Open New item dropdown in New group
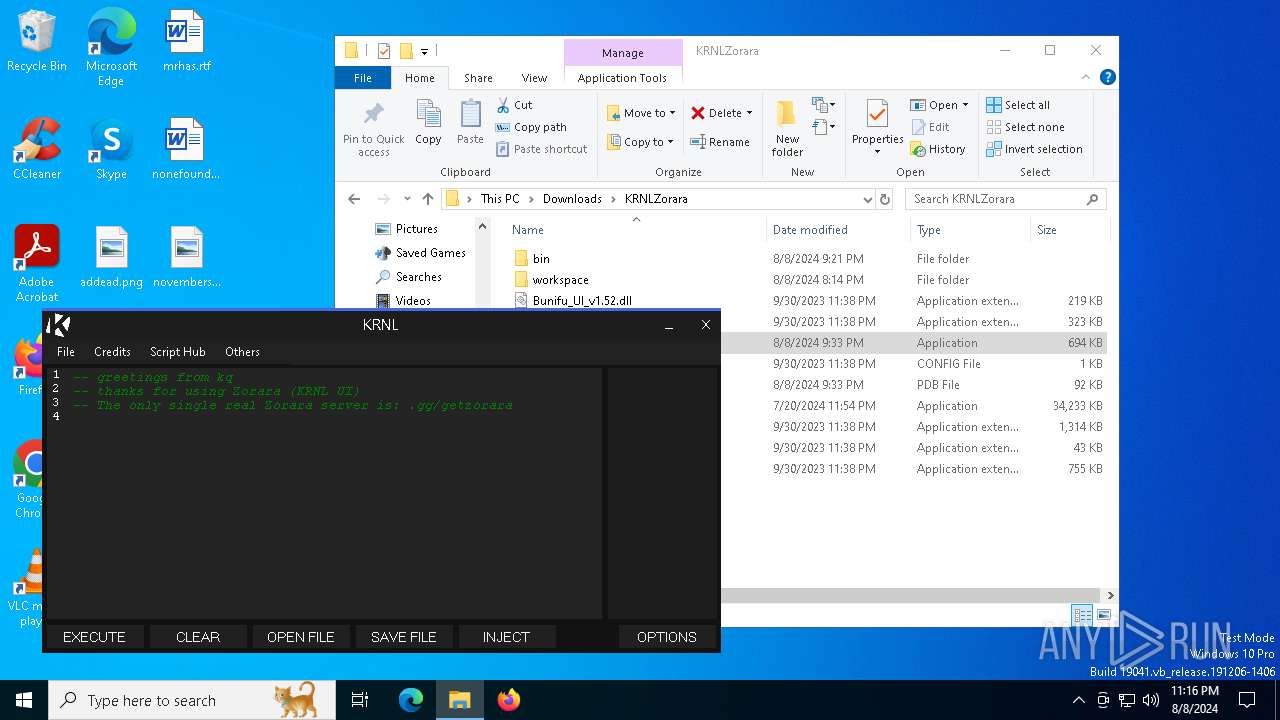Image resolution: width=1280 pixels, height=720 pixels. pyautogui.click(x=824, y=105)
